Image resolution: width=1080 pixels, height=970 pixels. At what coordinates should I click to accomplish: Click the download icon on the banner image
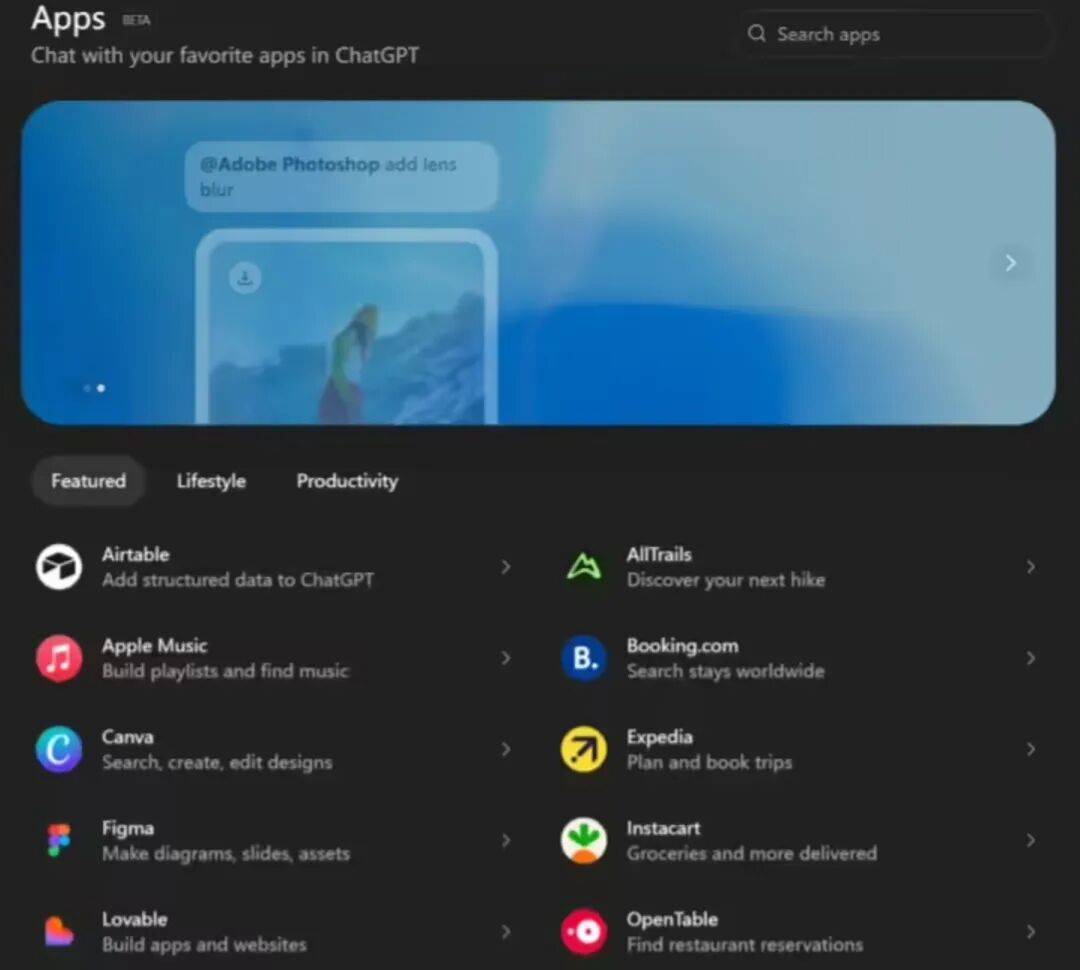[245, 278]
